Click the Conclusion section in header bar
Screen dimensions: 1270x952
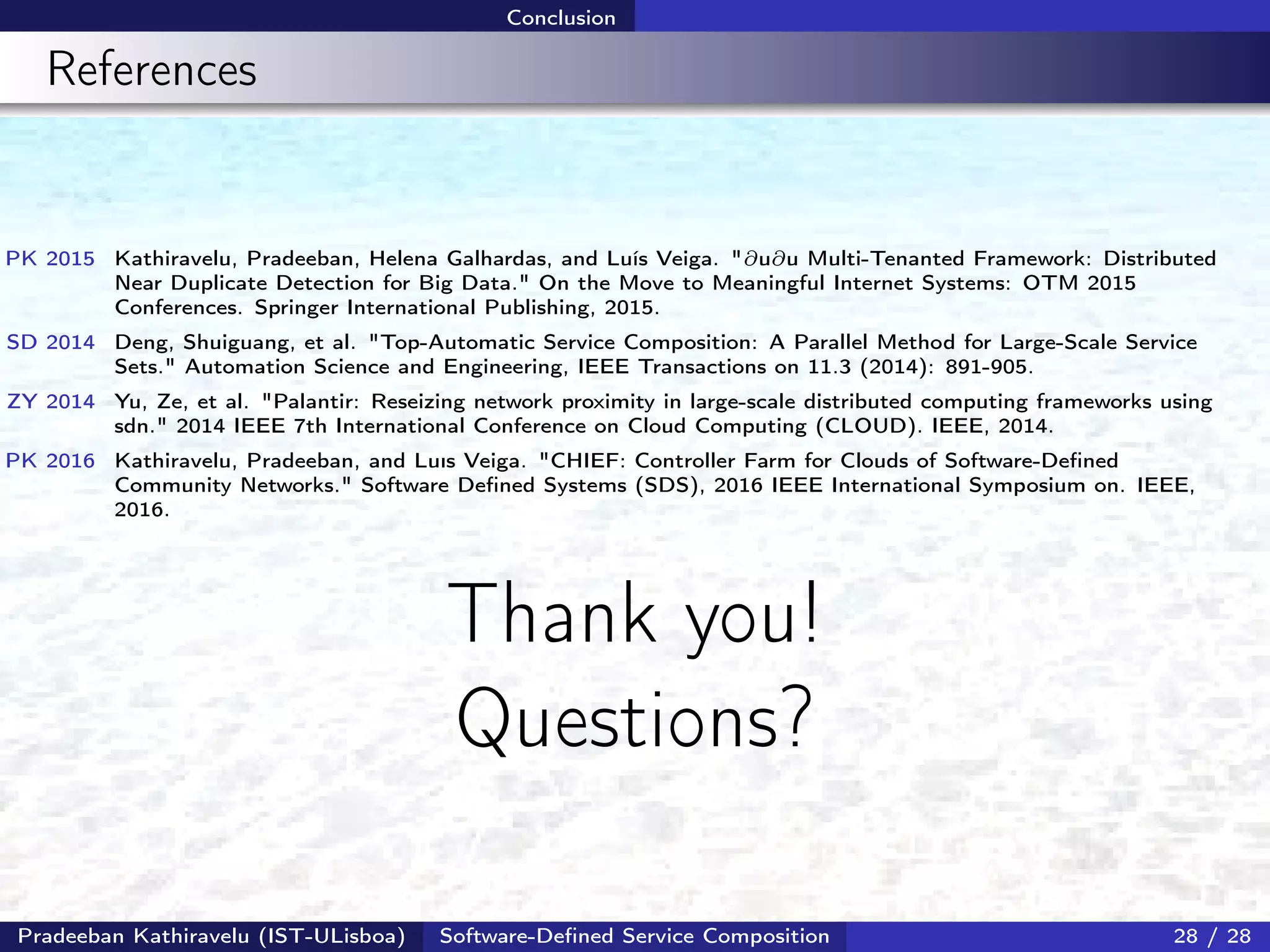click(x=561, y=17)
